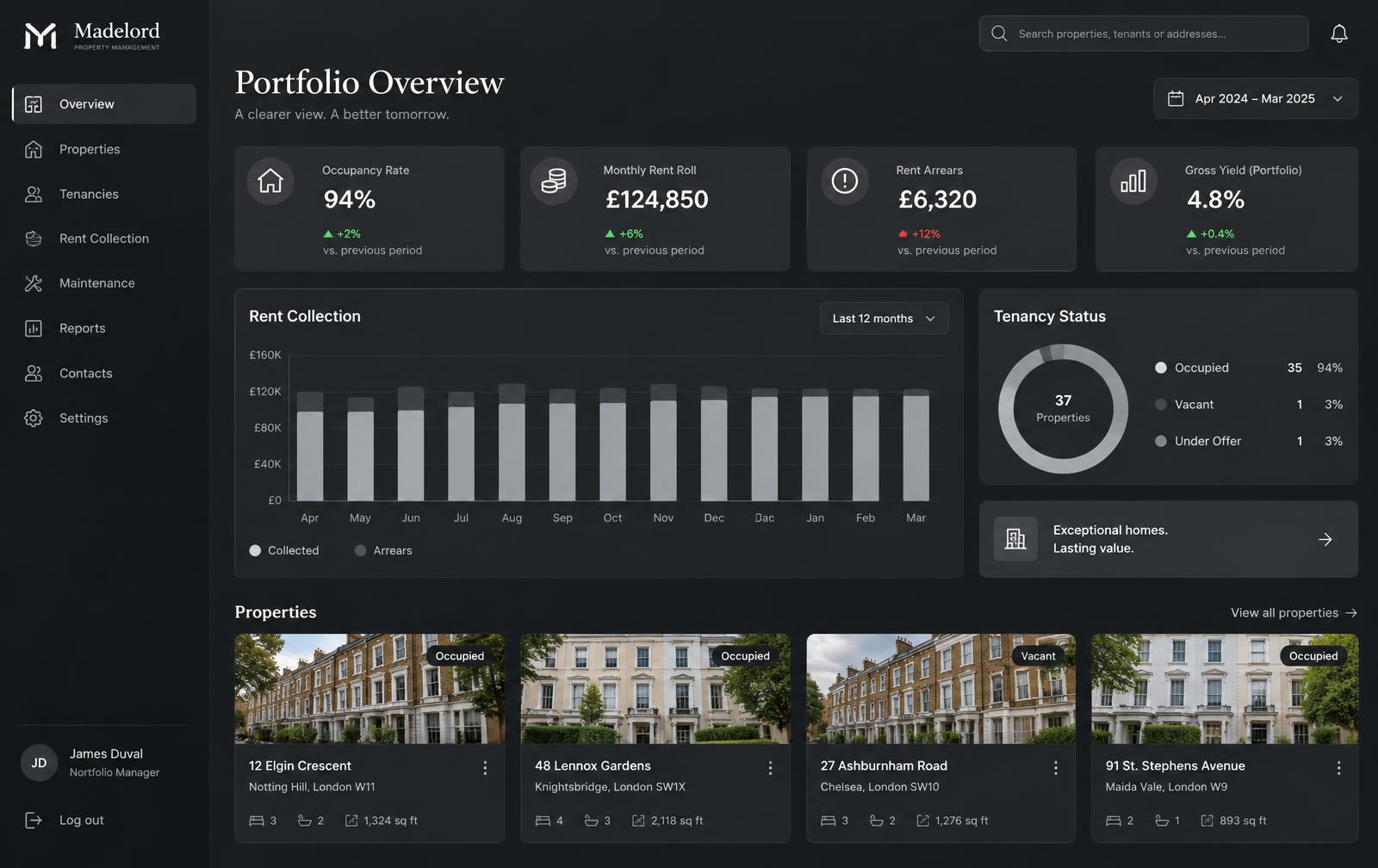Viewport: 1378px width, 868px height.
Task: Click the search magnifier icon
Action: coord(999,34)
